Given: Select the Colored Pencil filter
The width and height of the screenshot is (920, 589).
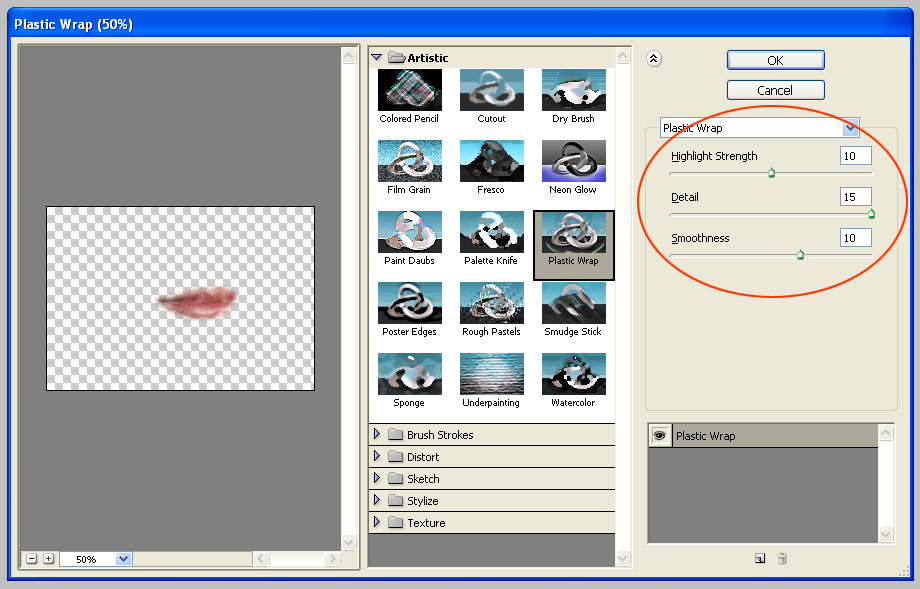Looking at the screenshot, I should 408,89.
